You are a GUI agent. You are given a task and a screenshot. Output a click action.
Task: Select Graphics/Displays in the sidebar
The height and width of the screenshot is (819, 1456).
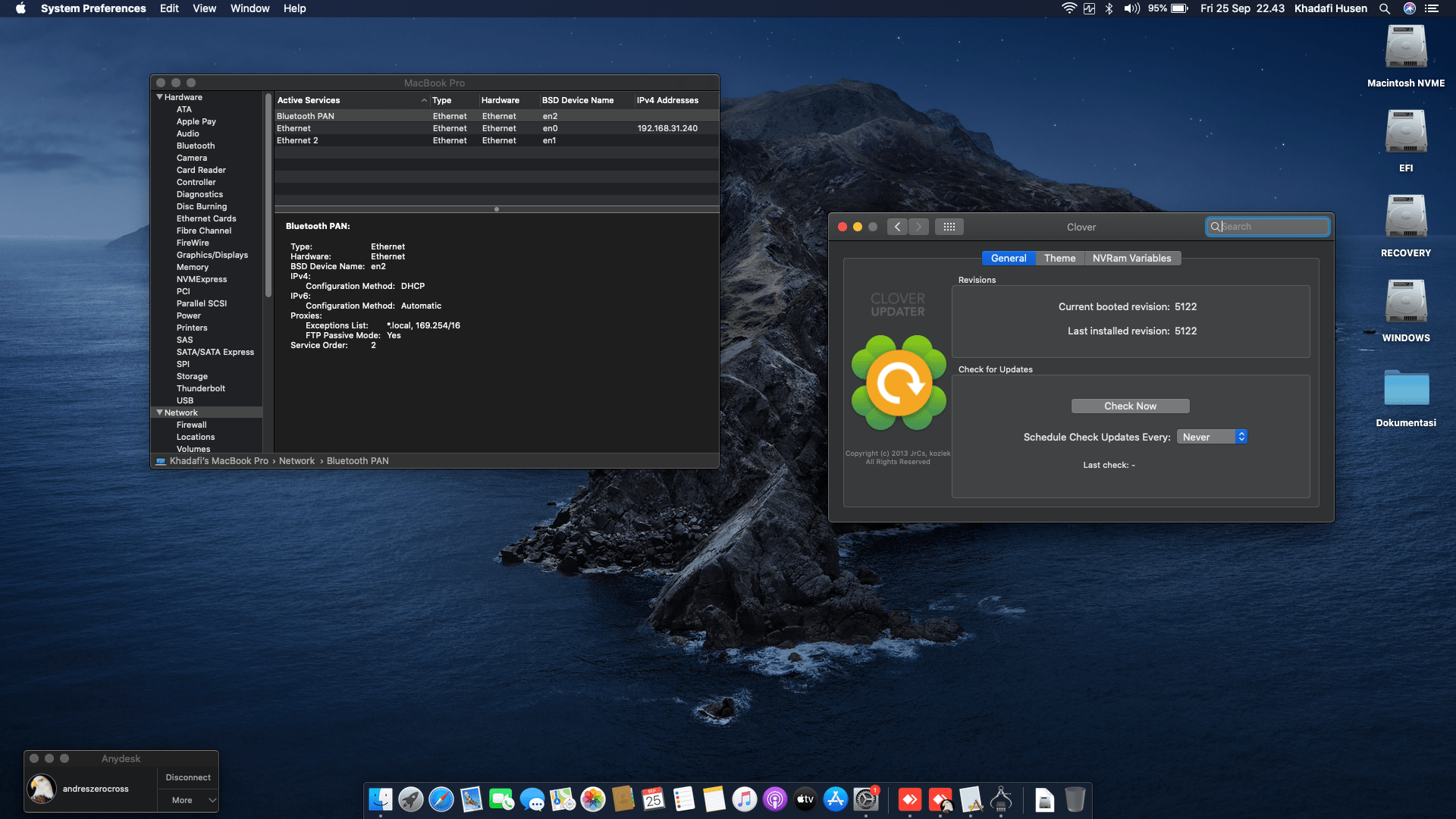[212, 255]
